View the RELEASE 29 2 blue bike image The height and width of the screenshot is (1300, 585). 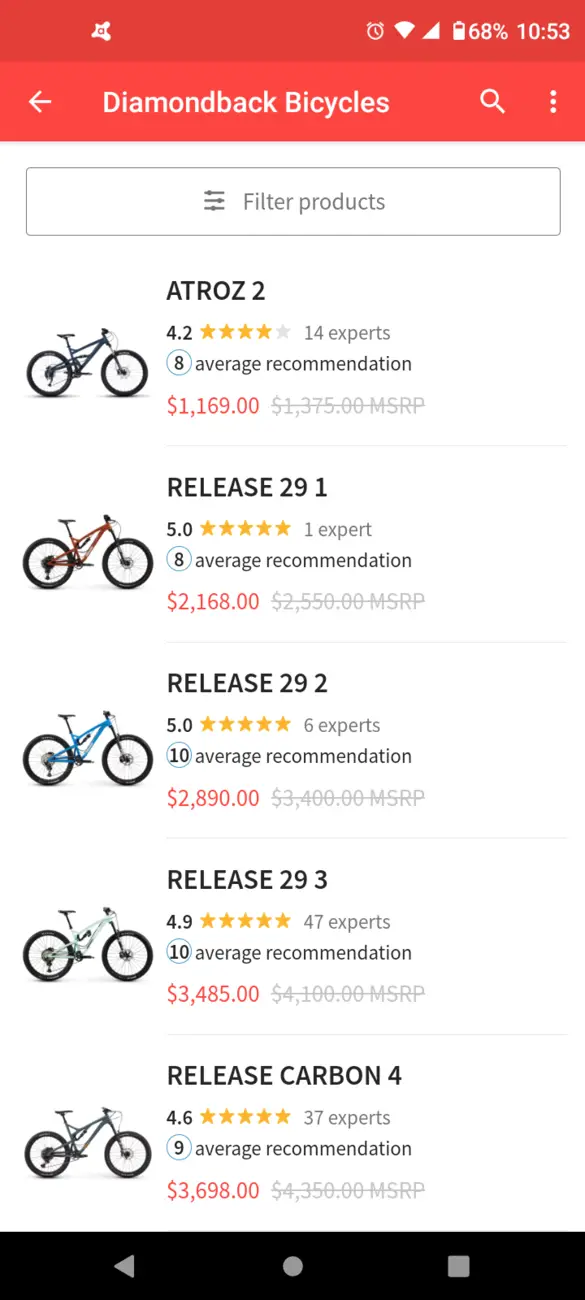click(87, 750)
